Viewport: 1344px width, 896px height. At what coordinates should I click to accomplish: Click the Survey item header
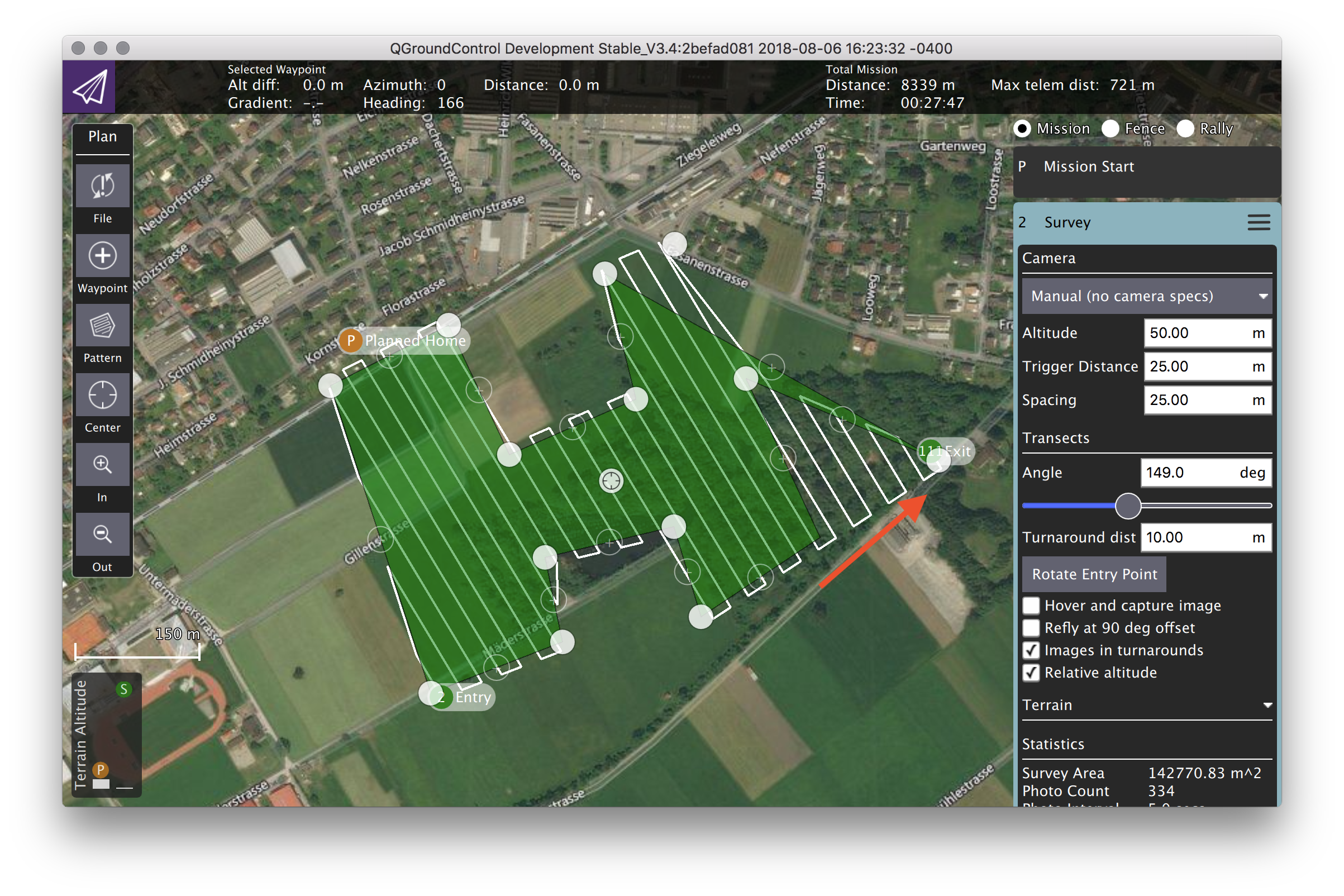point(1146,222)
